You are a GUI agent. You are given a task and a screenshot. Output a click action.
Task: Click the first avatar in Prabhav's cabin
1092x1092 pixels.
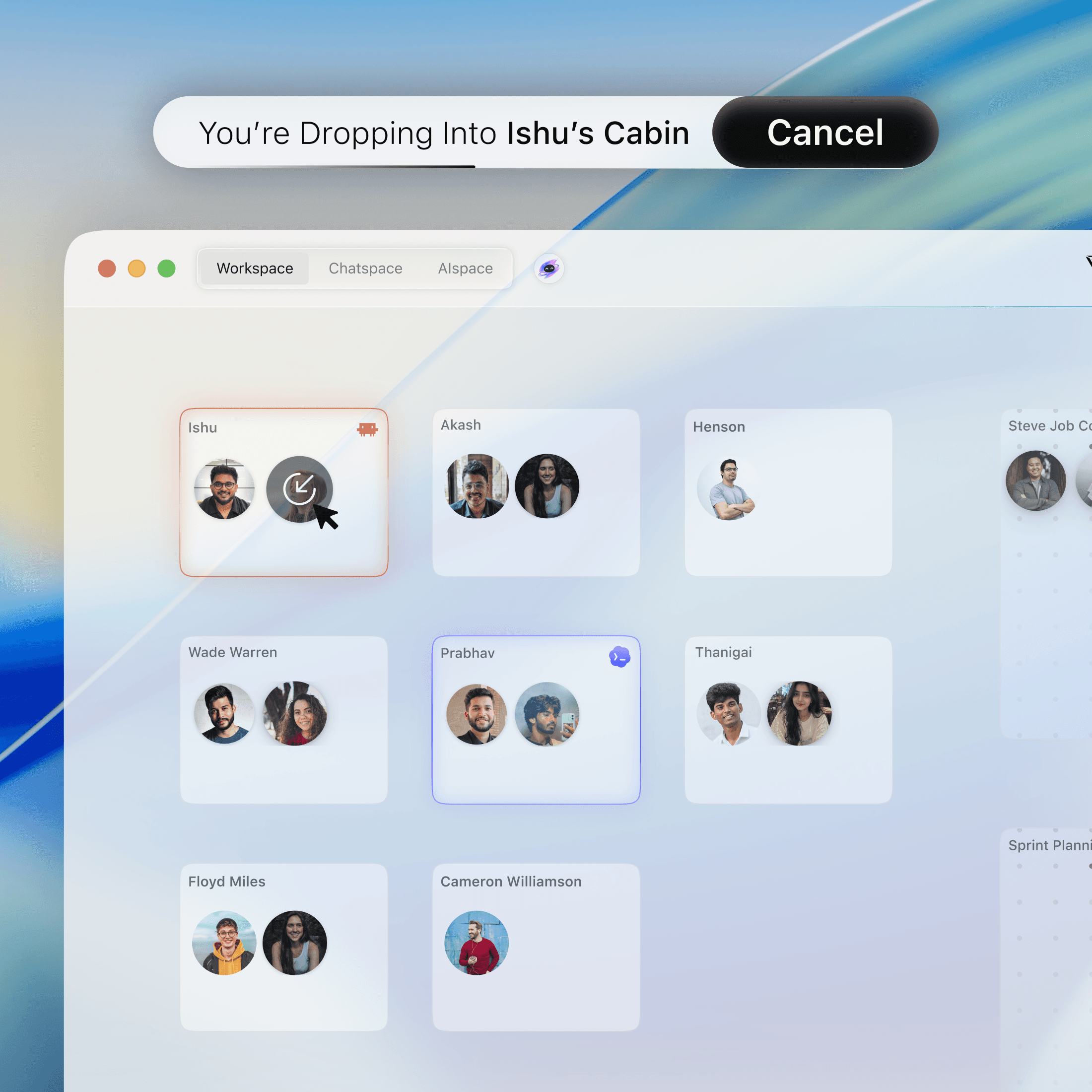477,714
